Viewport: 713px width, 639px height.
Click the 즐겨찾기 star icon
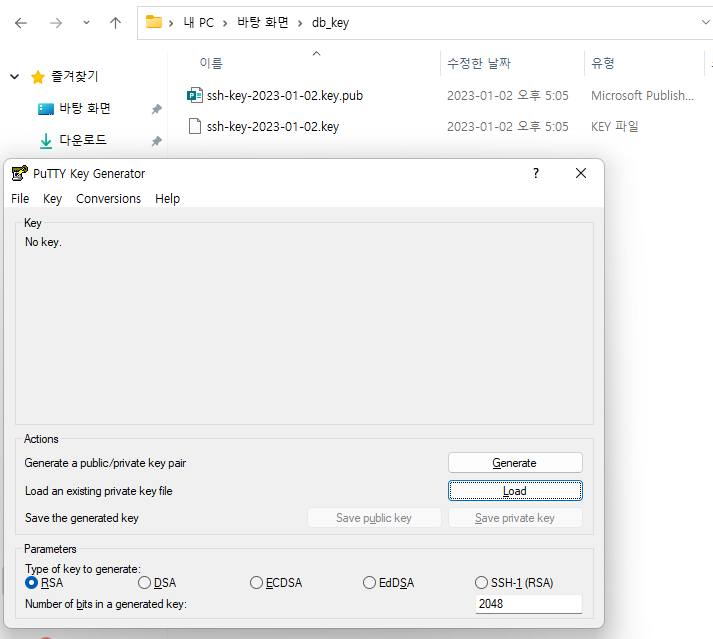(38, 77)
